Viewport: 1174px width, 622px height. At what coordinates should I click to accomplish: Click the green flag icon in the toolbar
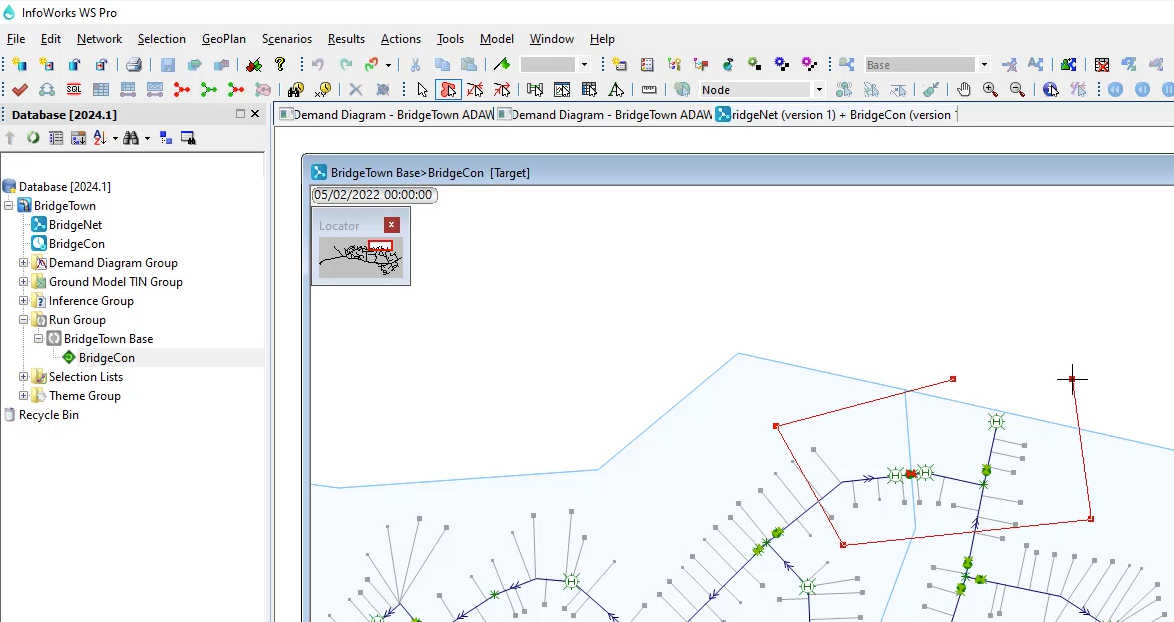click(502, 64)
